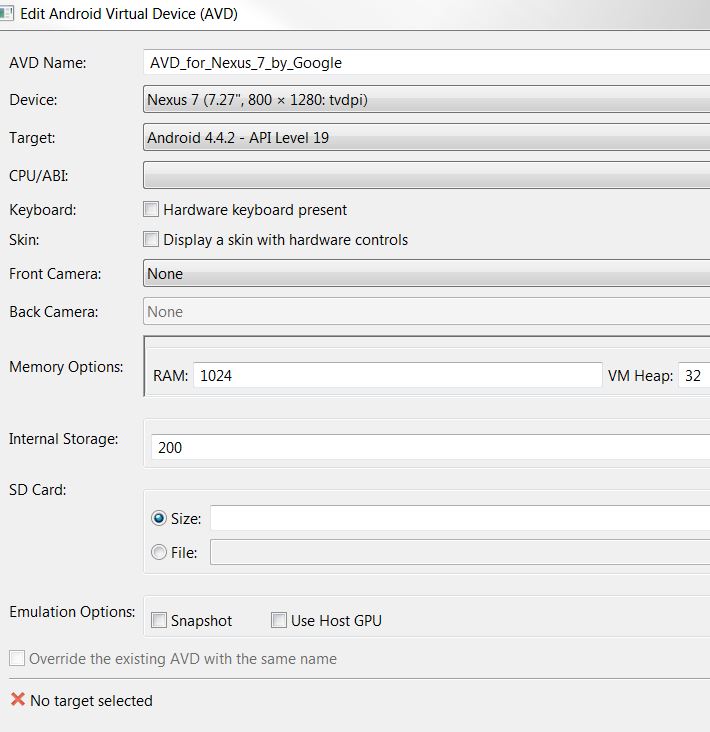Screen dimensions: 710x732
Task: Click the VM Heap input field
Action: pyautogui.click(x=694, y=376)
